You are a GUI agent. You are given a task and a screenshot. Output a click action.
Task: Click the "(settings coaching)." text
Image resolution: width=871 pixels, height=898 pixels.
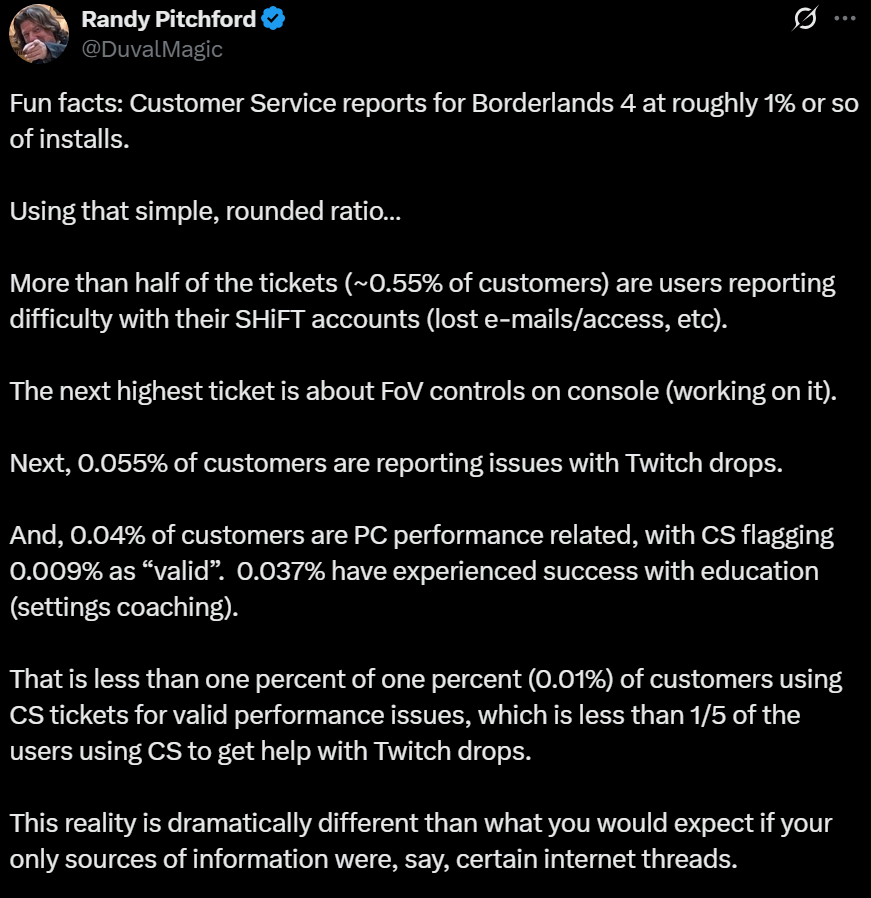(124, 608)
